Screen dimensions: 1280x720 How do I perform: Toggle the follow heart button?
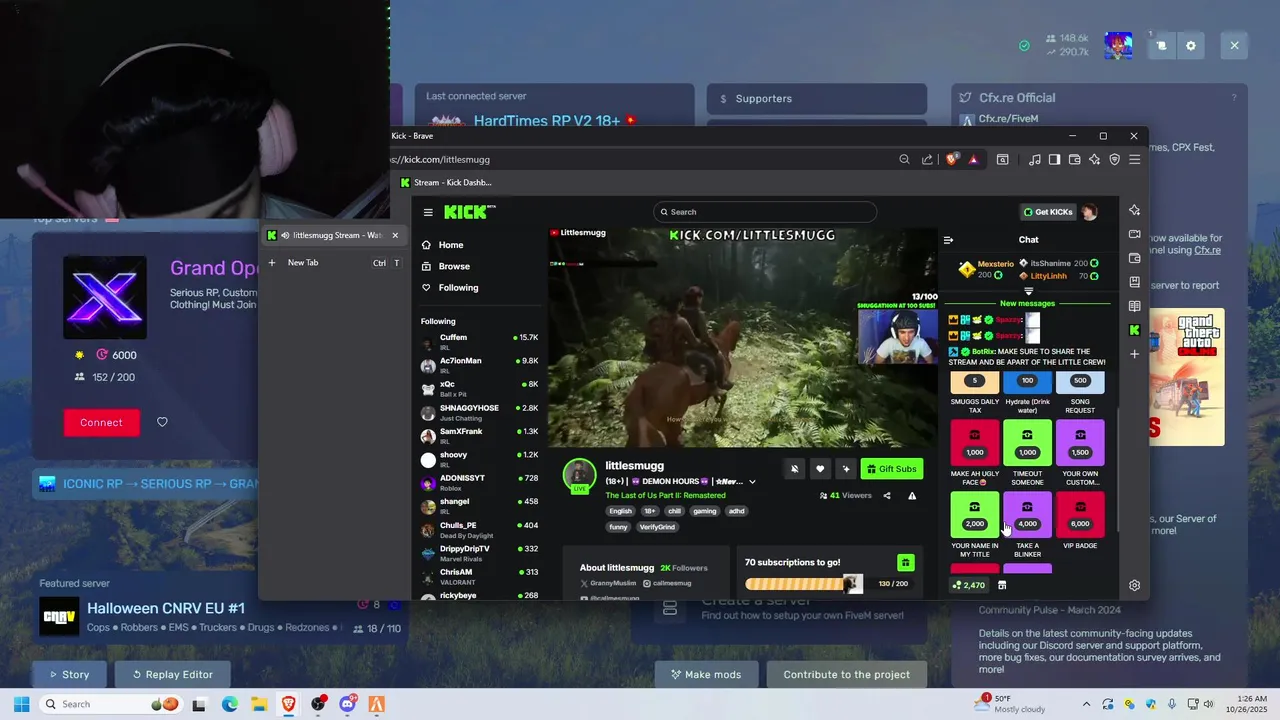coord(820,469)
